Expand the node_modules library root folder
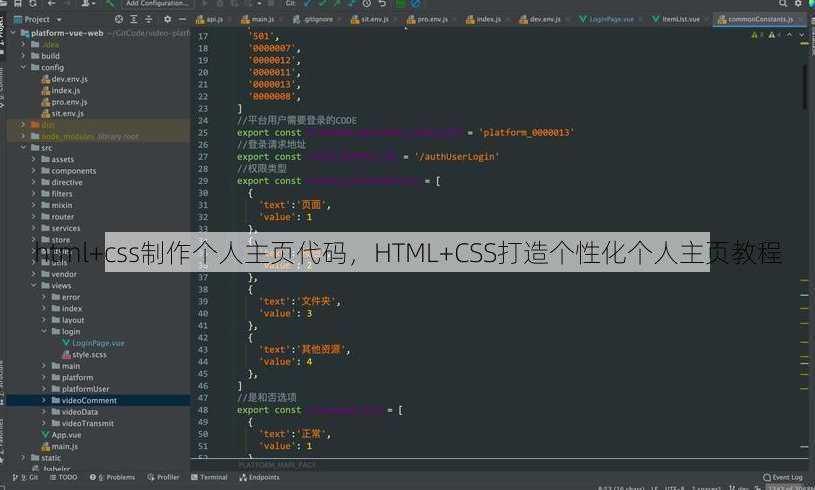The width and height of the screenshot is (815, 490). coord(23,136)
